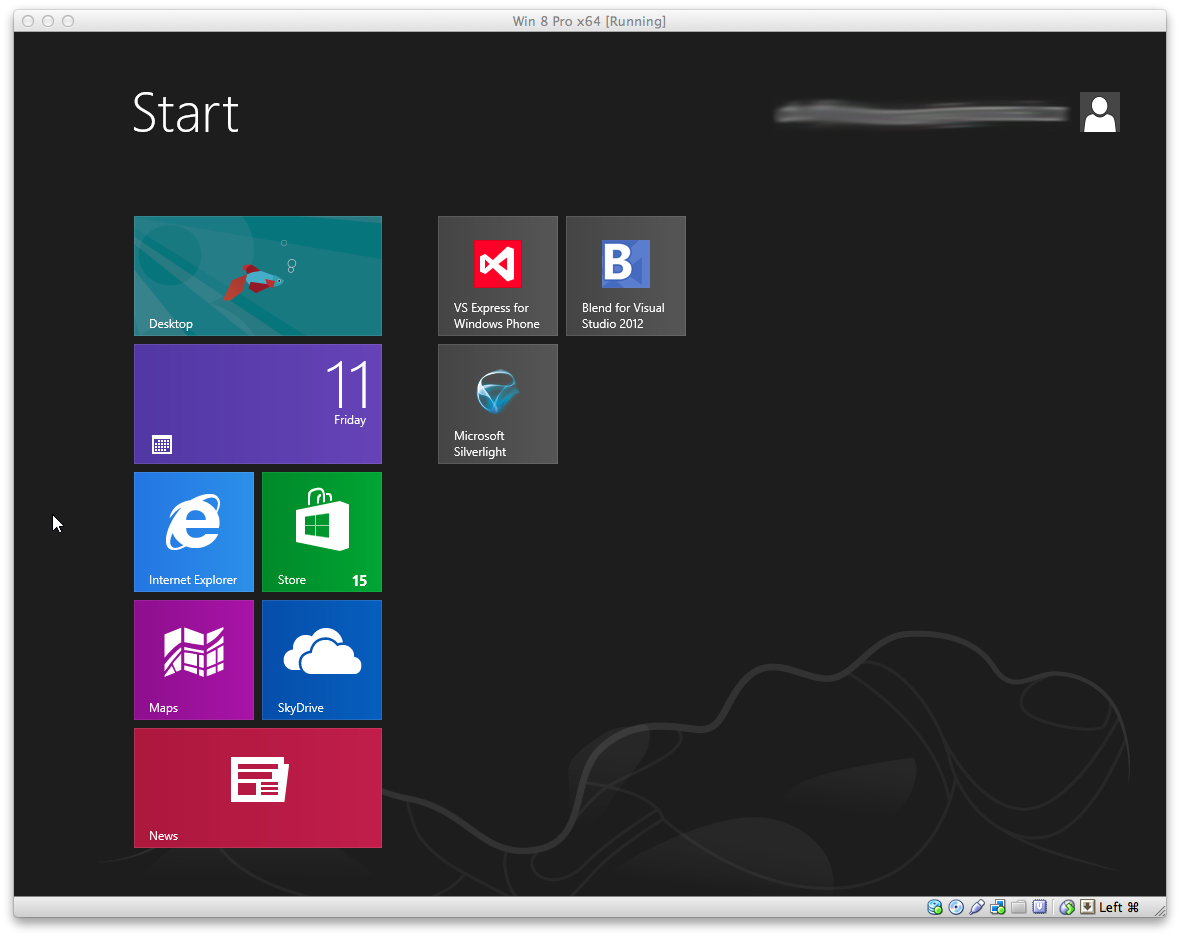Image resolution: width=1180 pixels, height=937 pixels.
Task: Click the USB devices status icon
Action: coord(977,907)
